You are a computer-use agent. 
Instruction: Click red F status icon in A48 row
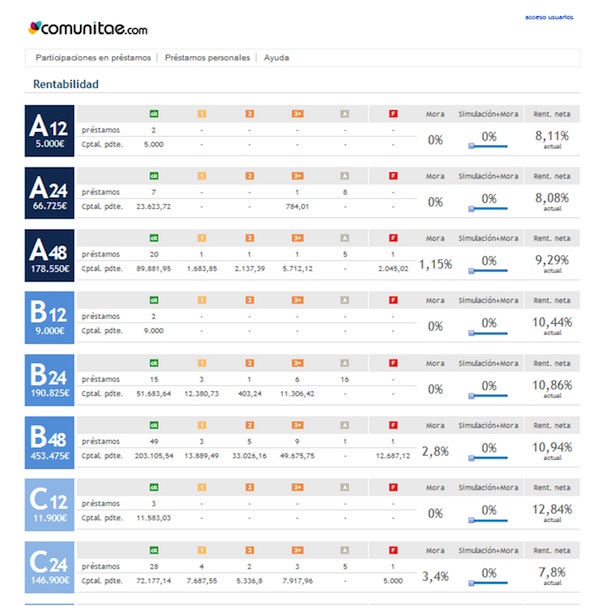(x=393, y=238)
